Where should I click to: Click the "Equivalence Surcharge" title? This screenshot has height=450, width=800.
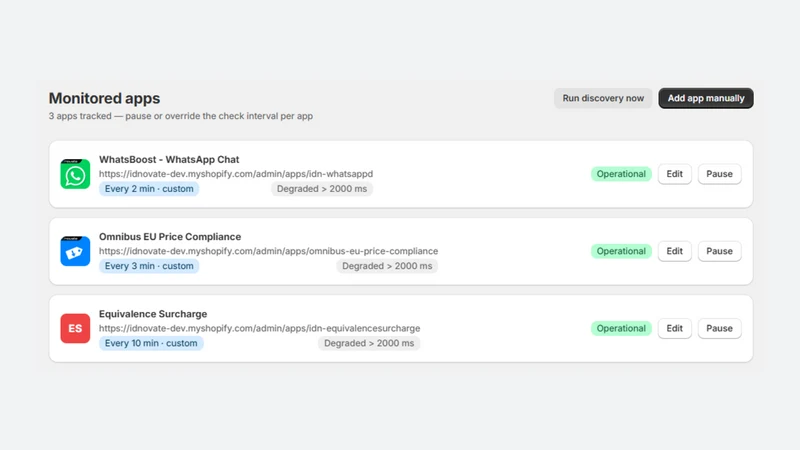[153, 314]
